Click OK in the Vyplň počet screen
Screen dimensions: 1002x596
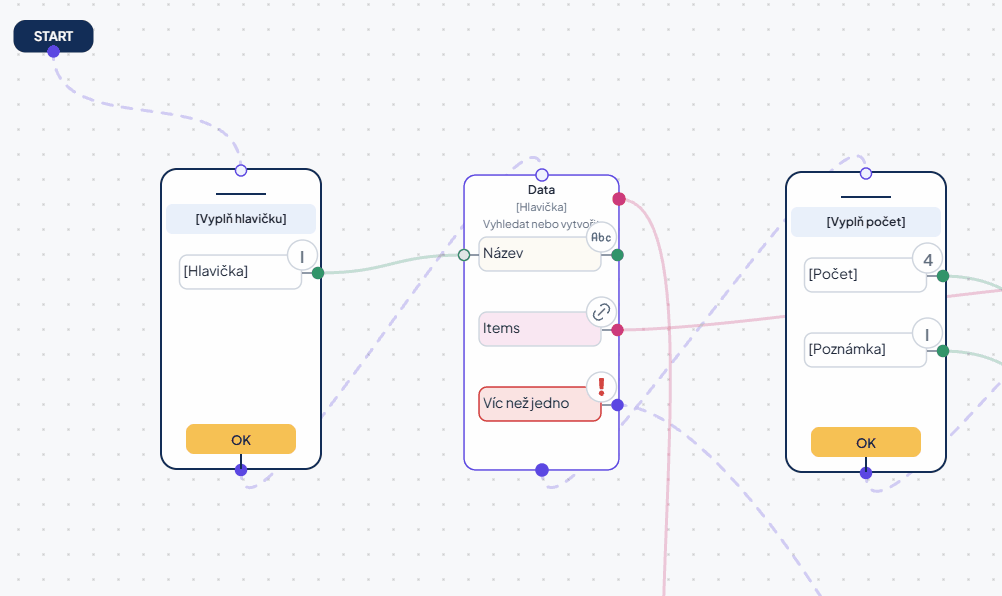866,442
